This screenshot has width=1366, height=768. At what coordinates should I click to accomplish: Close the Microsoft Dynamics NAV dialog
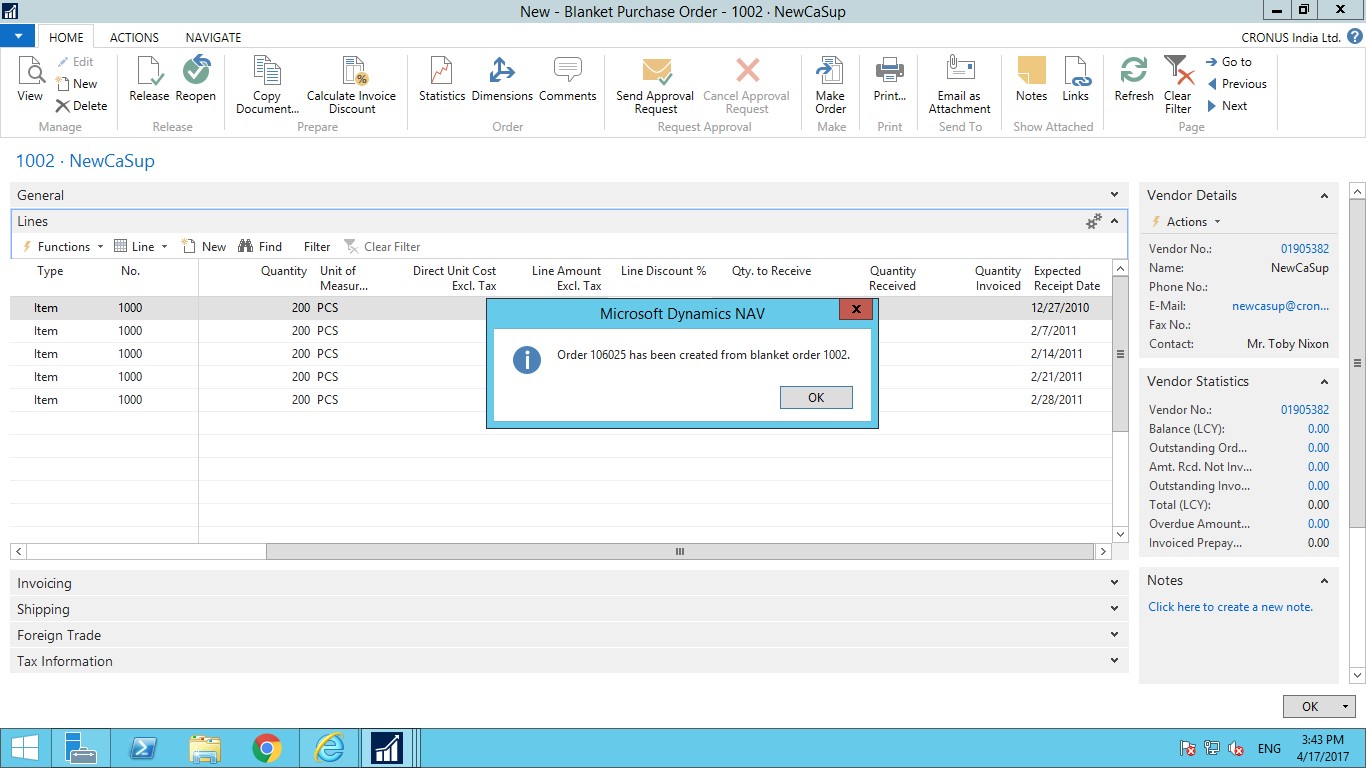pyautogui.click(x=855, y=310)
